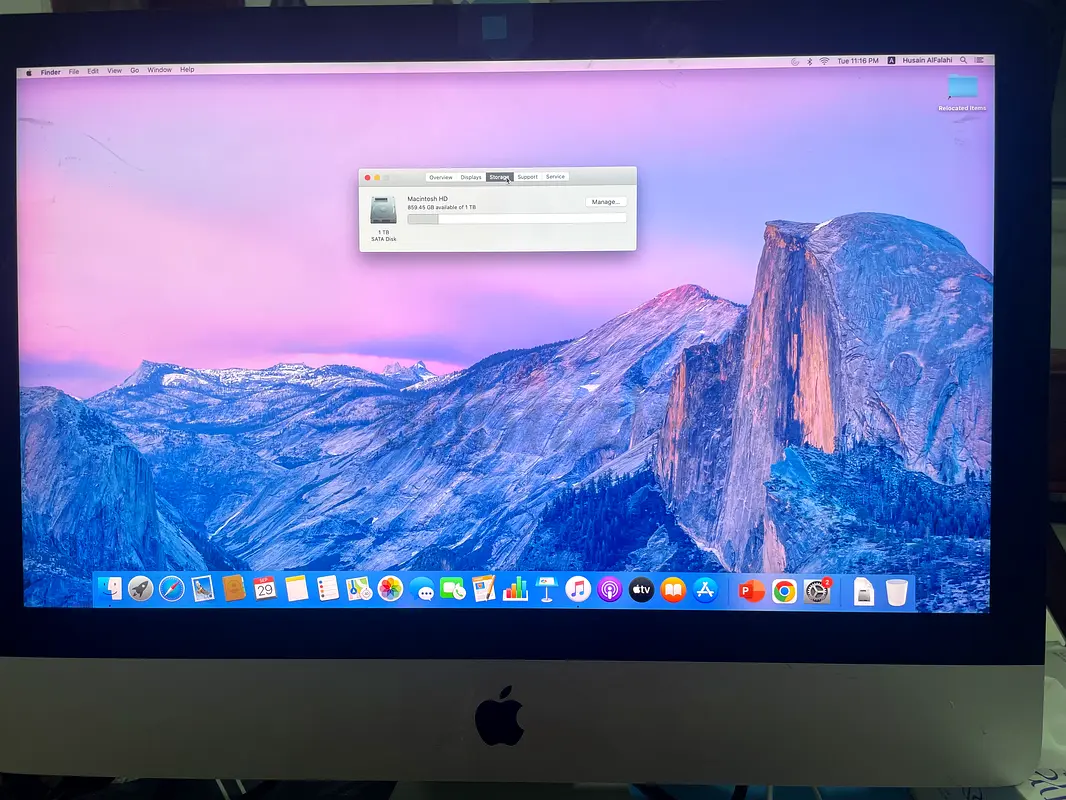This screenshot has width=1066, height=800.
Task: Open the Books app
Action: 673,590
